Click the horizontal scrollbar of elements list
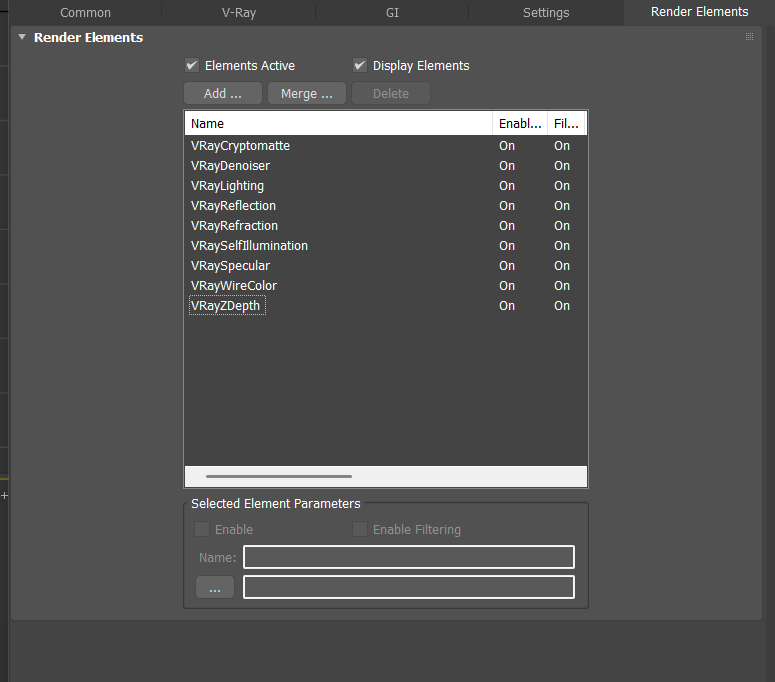Viewport: 775px width, 682px height. [x=279, y=476]
